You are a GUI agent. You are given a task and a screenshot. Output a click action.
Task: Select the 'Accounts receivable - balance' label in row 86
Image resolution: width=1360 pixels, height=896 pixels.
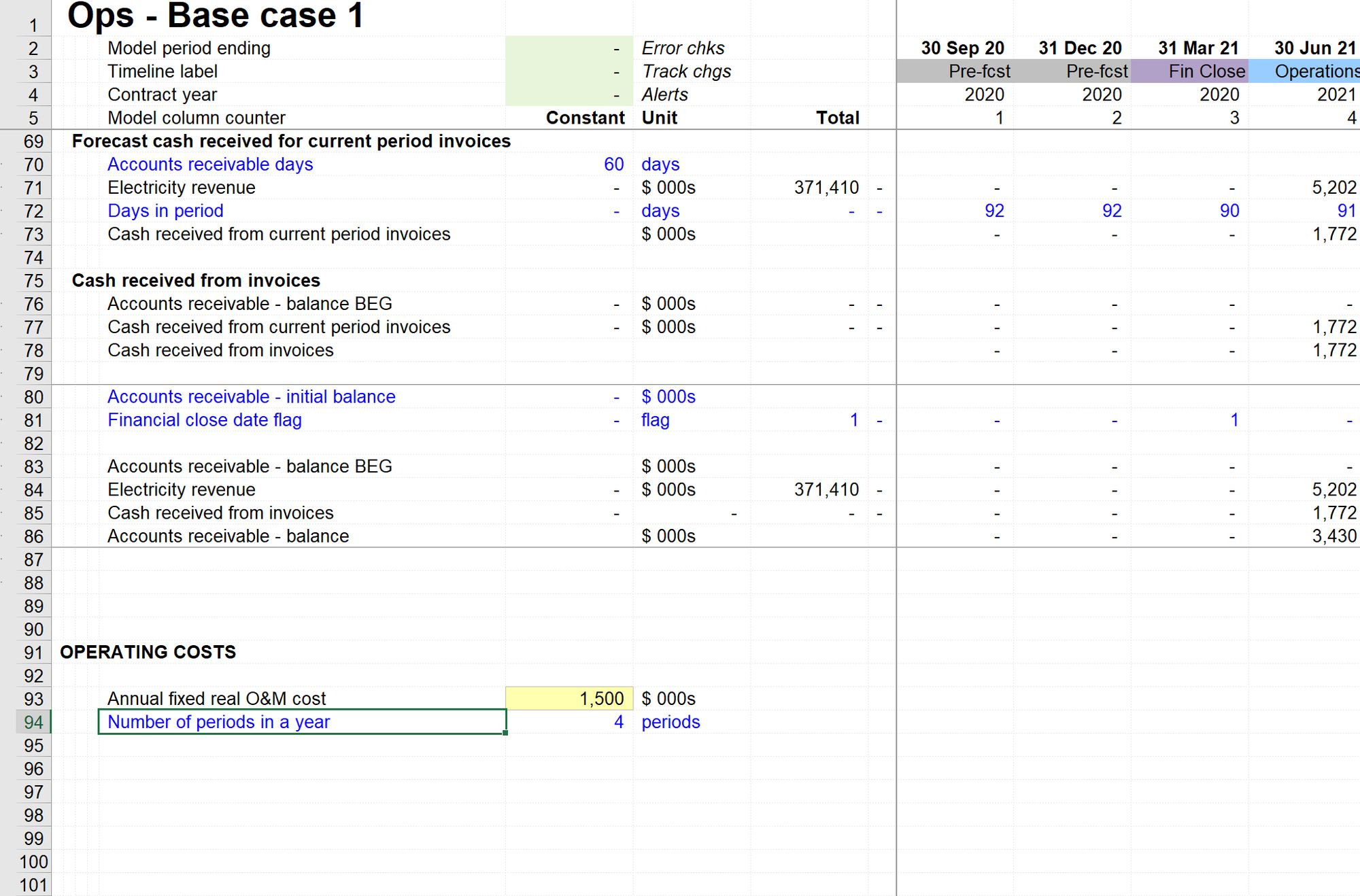click(x=228, y=536)
